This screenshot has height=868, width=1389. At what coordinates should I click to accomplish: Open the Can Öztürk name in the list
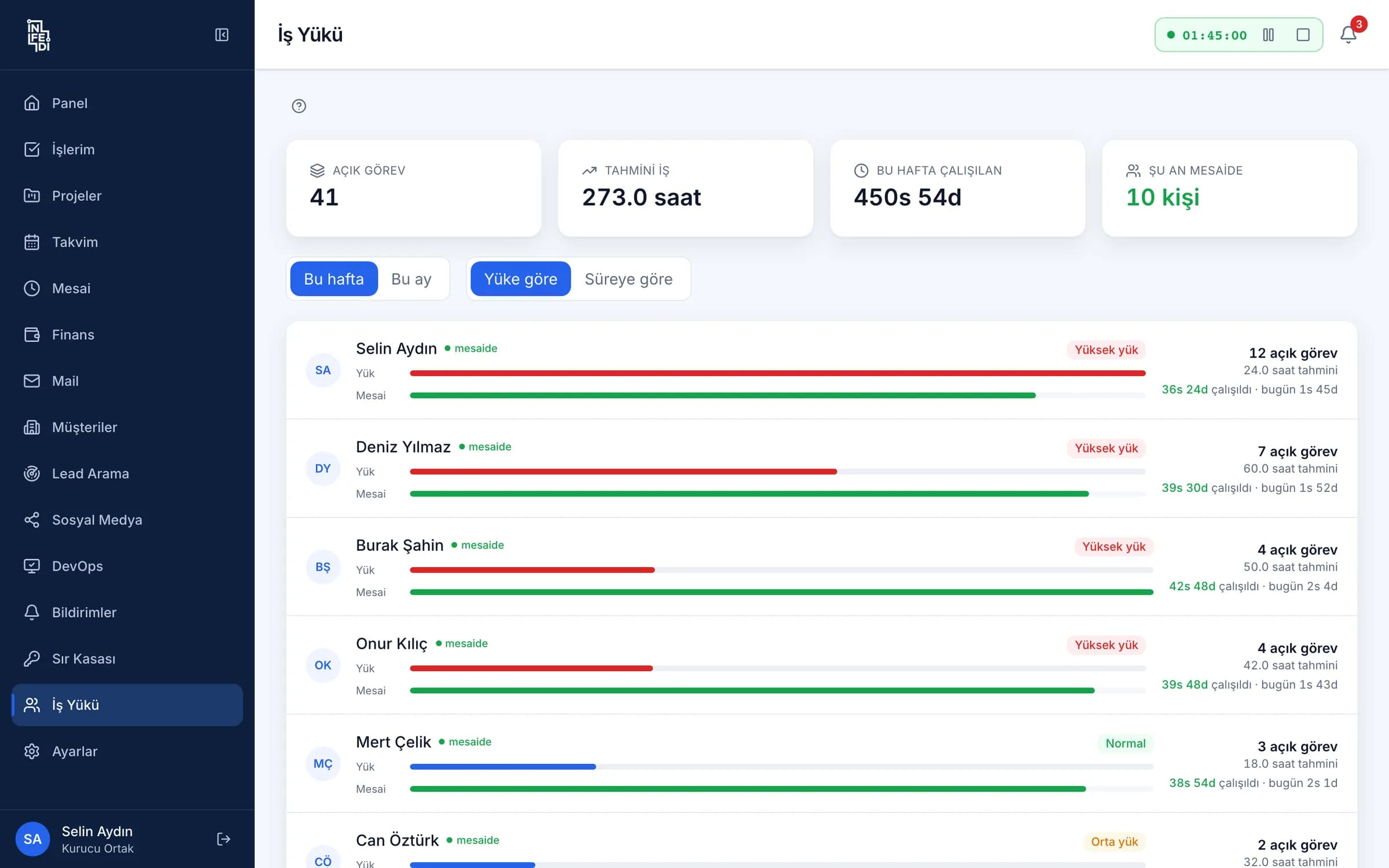pyautogui.click(x=397, y=840)
